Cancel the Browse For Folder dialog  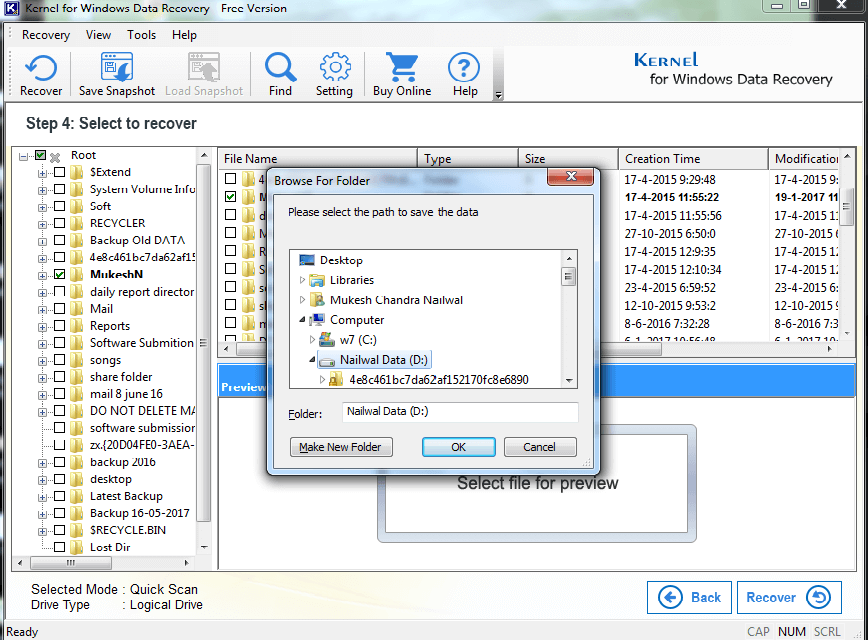tap(540, 447)
